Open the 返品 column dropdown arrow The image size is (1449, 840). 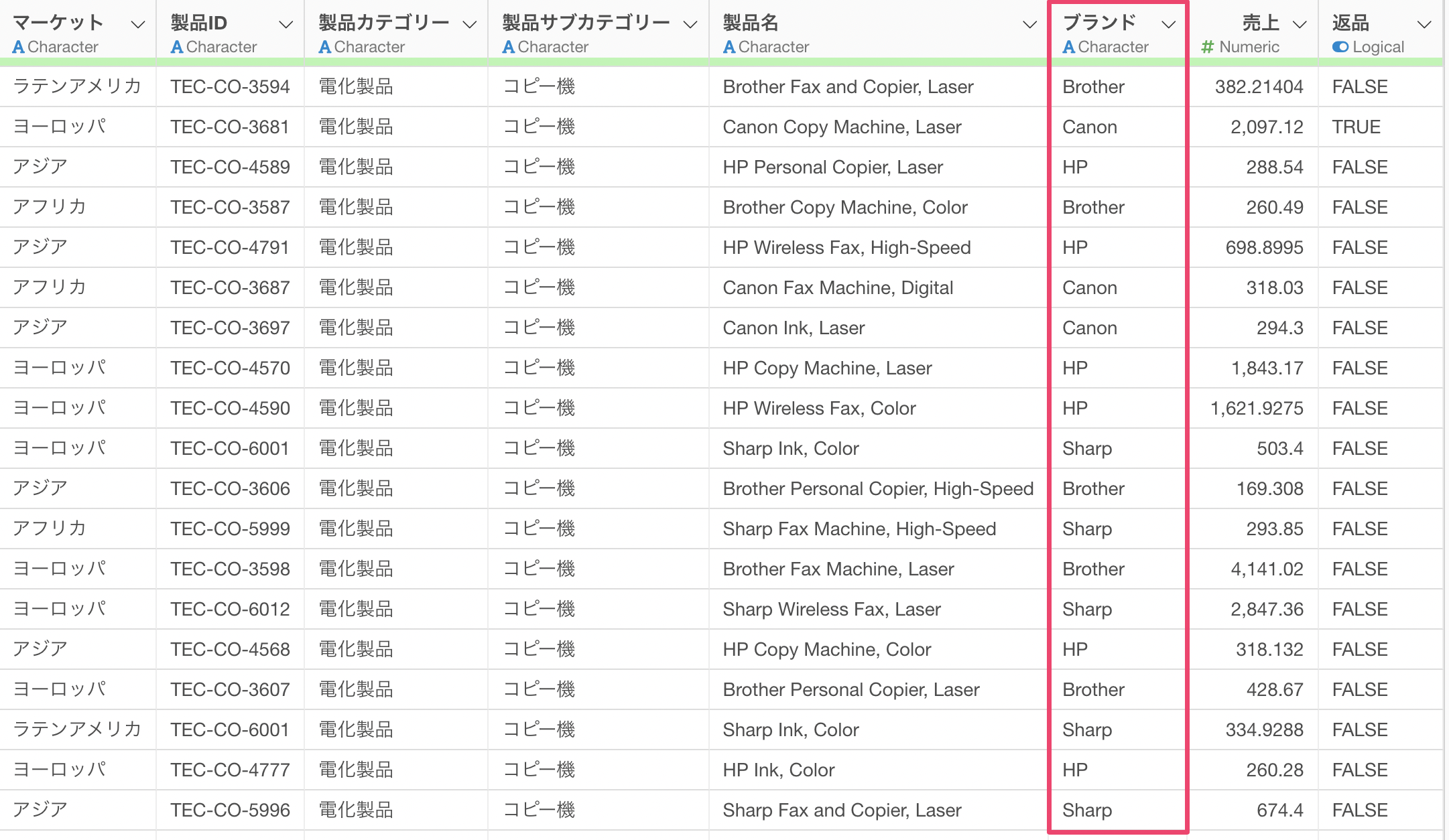(x=1424, y=25)
